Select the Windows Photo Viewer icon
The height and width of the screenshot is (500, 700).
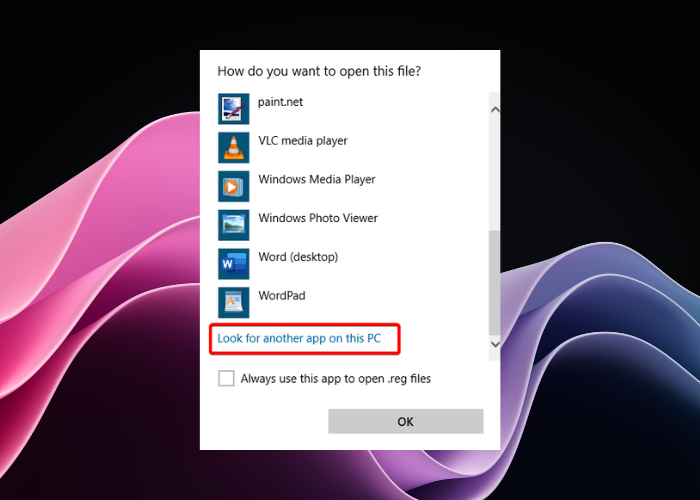pos(233,225)
